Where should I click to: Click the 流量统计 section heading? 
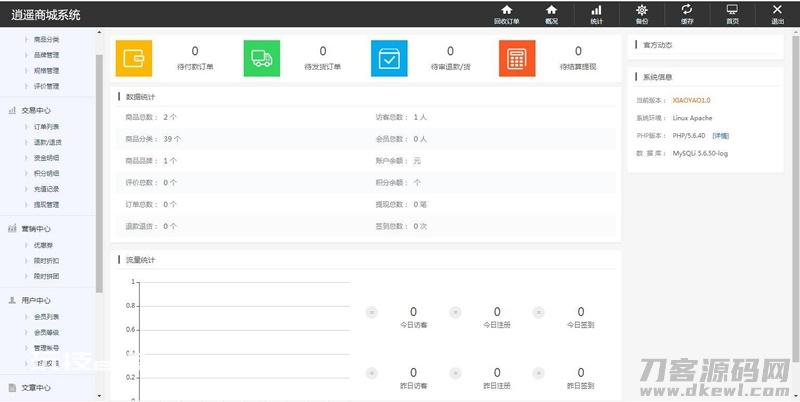click(x=140, y=260)
